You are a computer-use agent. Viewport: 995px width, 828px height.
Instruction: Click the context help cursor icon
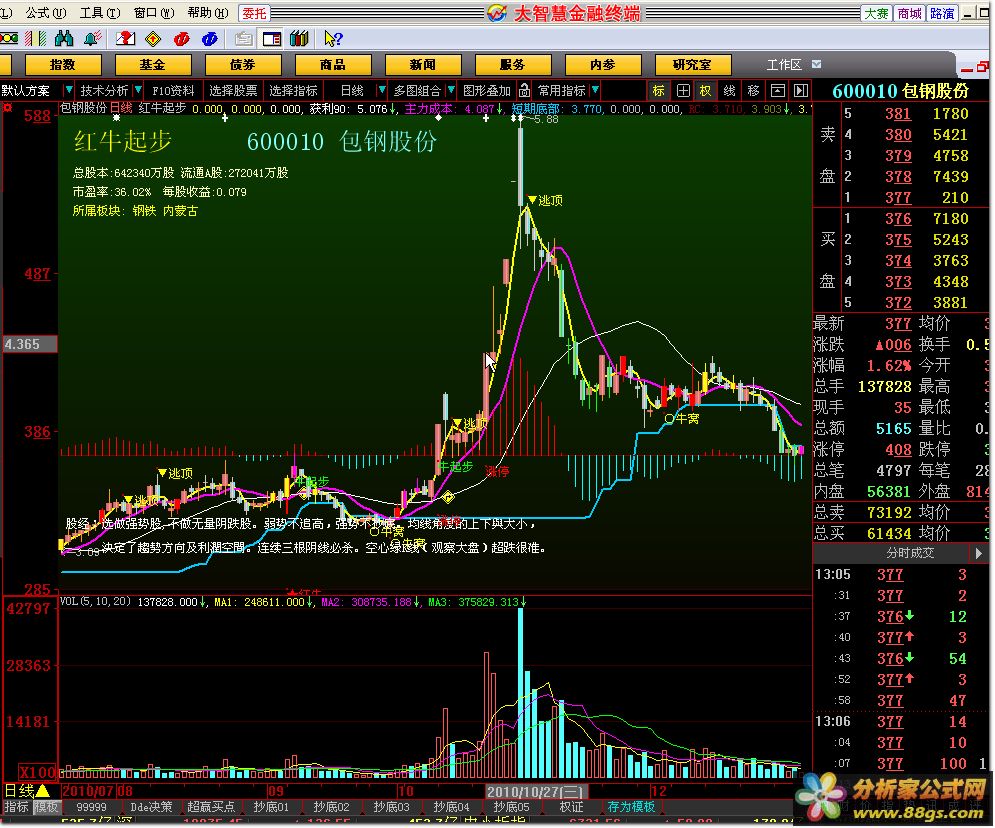pos(333,39)
